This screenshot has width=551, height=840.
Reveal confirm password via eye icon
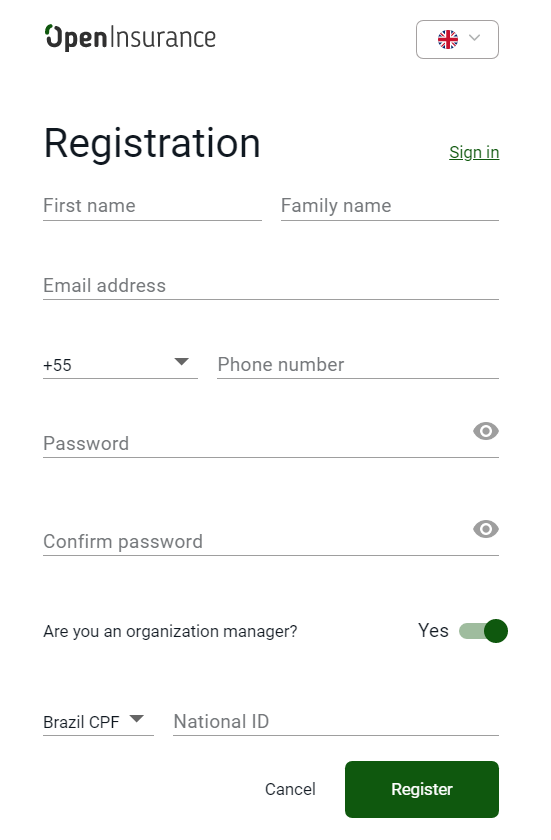486,529
